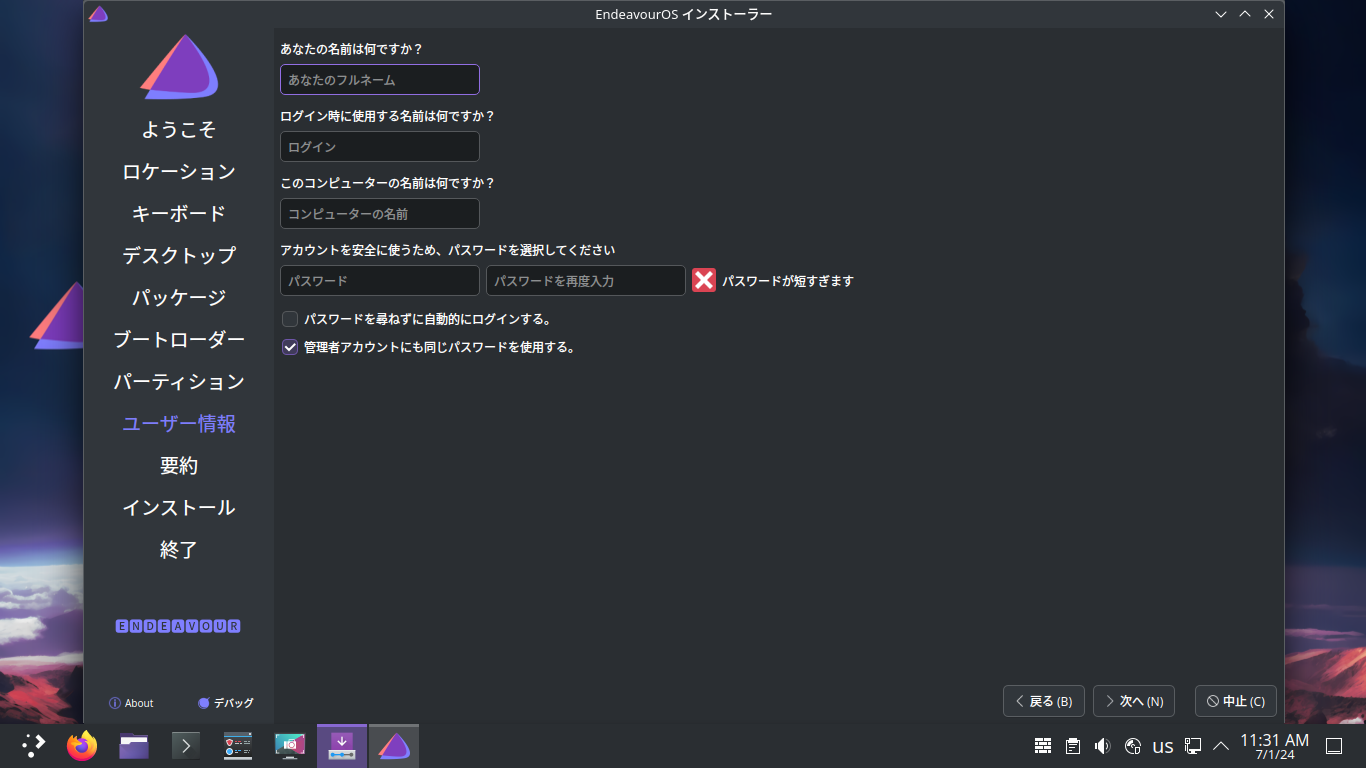Open the display configuration tray icon
The height and width of the screenshot is (768, 1366).
(x=1193, y=746)
